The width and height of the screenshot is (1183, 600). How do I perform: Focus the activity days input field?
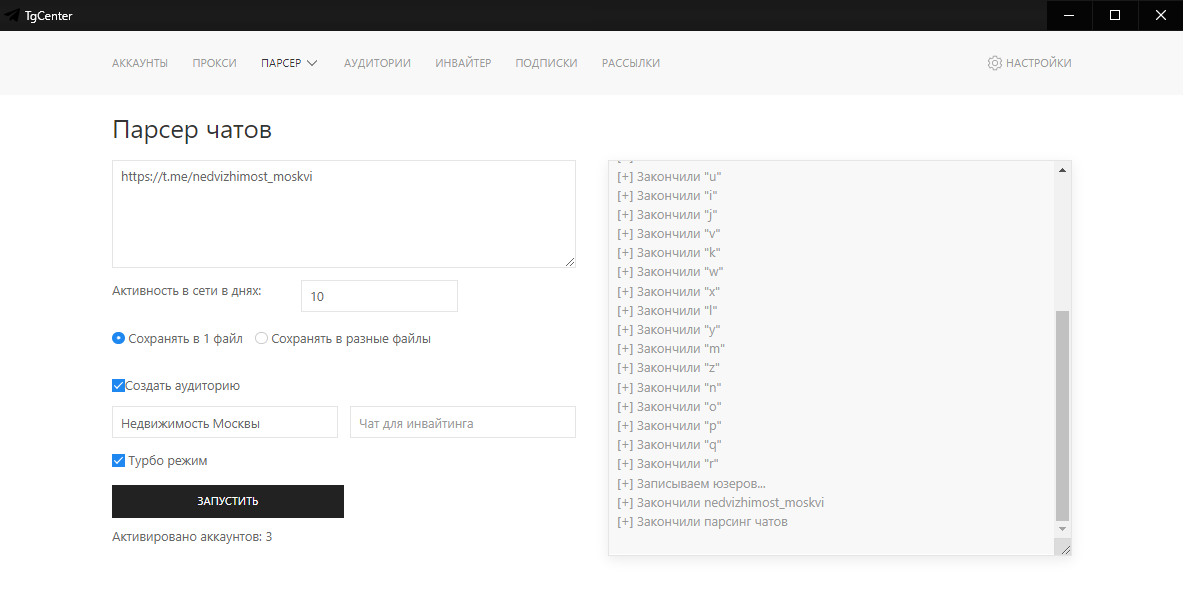379,296
